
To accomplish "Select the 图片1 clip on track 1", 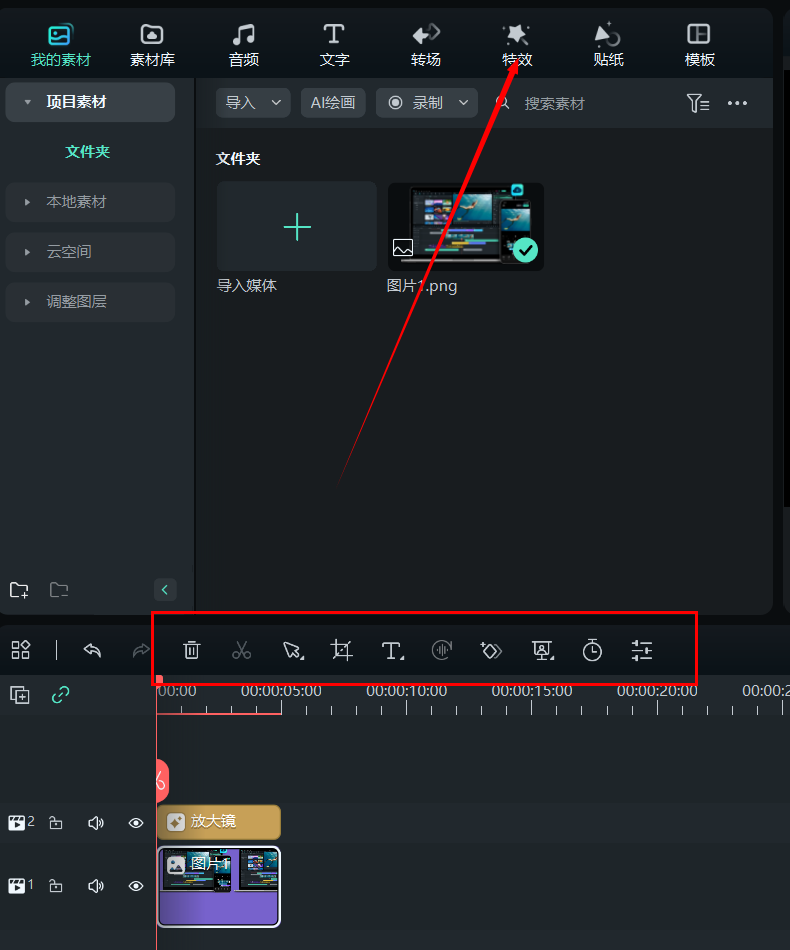I will pos(219,886).
